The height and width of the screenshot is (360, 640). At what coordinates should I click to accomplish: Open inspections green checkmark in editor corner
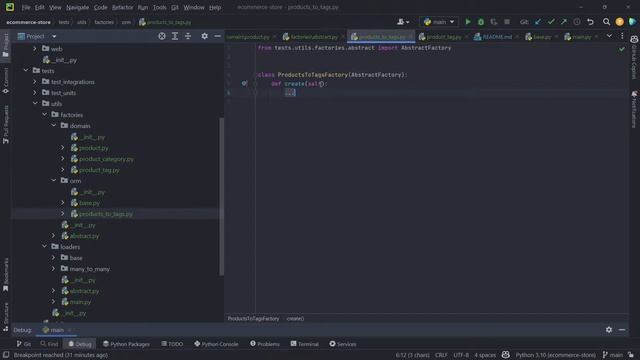click(622, 49)
